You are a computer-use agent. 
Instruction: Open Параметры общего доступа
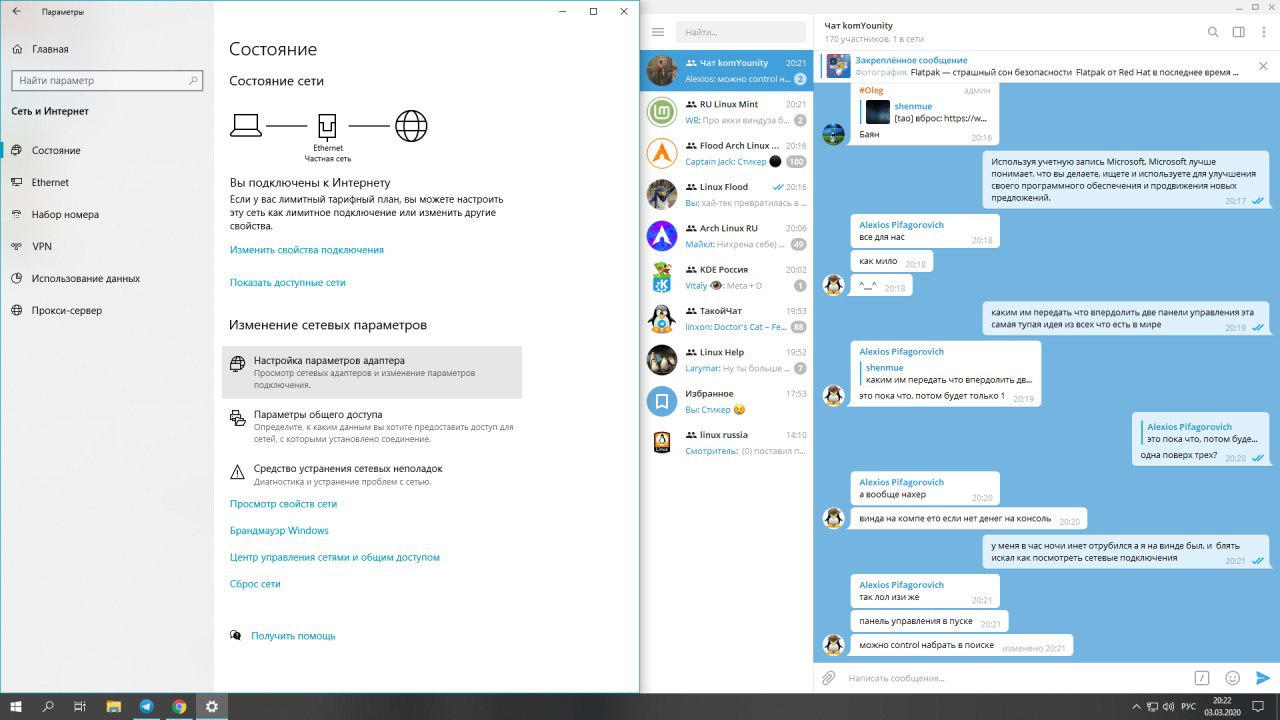click(372, 426)
